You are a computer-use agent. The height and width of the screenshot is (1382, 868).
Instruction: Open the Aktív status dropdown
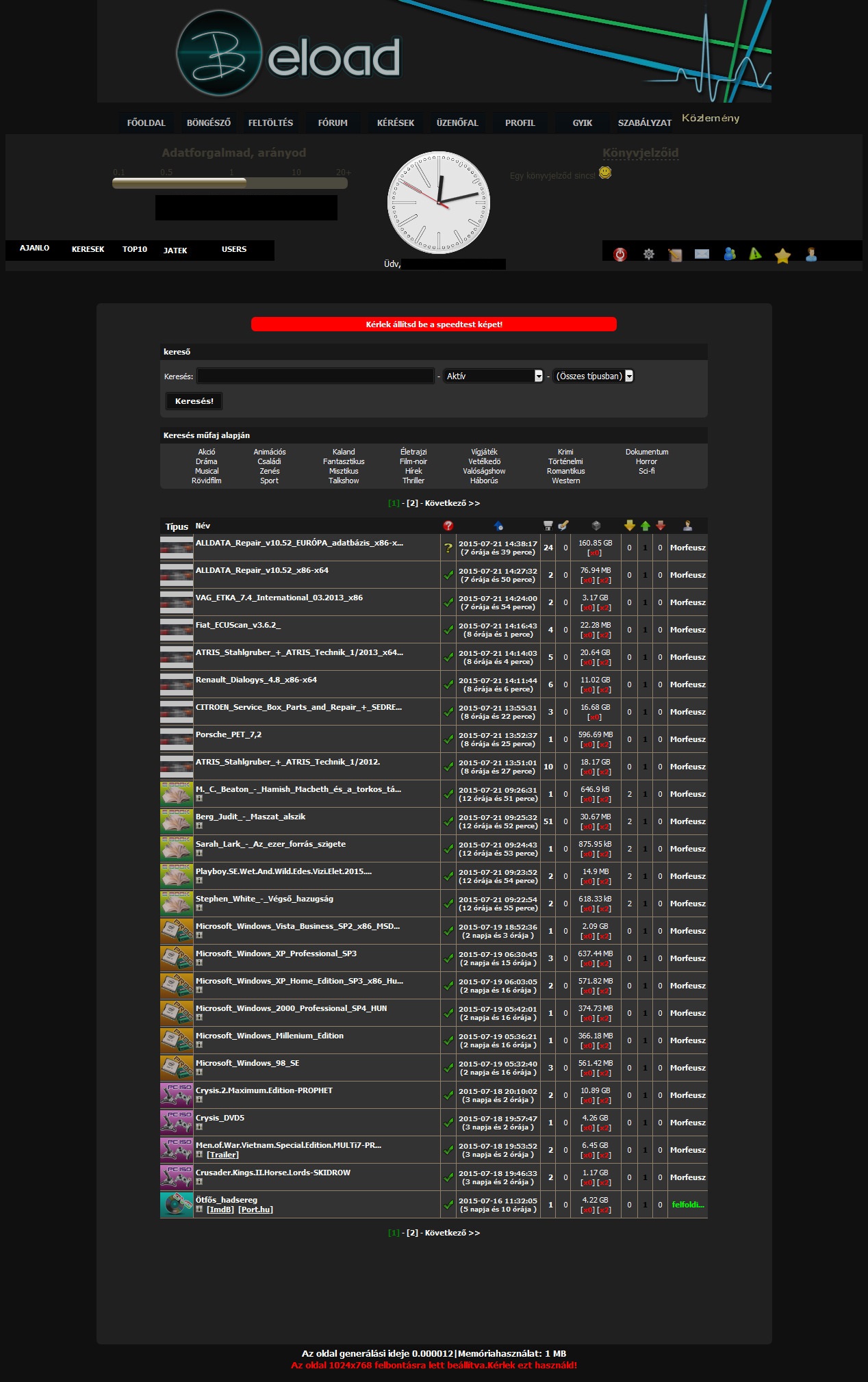click(x=494, y=376)
